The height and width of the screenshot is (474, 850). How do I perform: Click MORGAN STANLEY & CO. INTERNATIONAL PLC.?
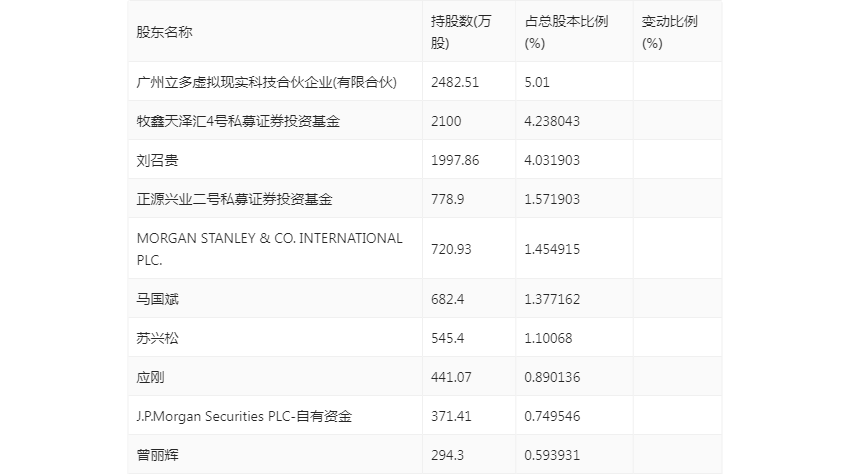pos(269,249)
